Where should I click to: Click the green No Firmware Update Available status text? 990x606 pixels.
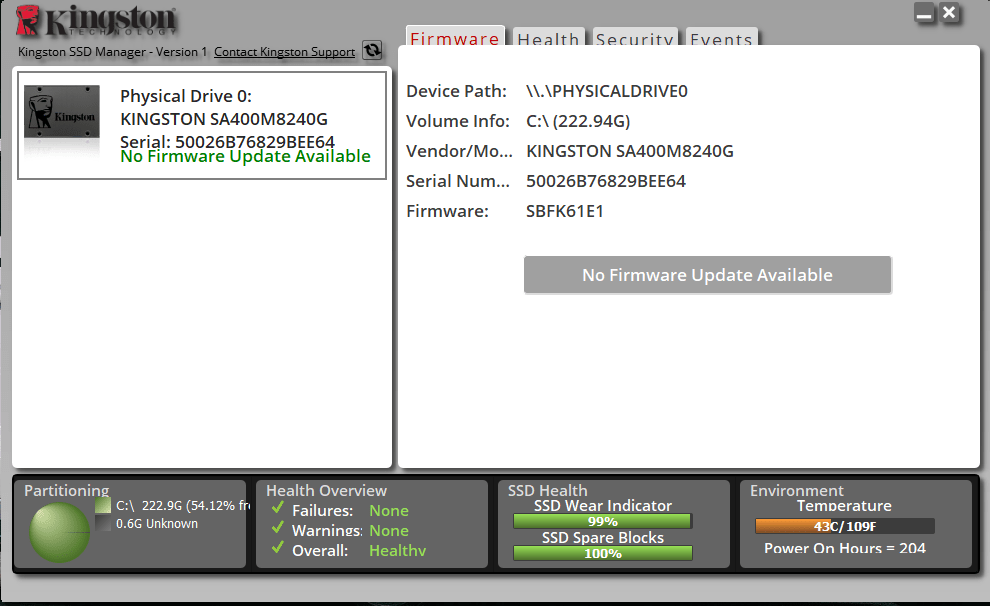pos(246,156)
